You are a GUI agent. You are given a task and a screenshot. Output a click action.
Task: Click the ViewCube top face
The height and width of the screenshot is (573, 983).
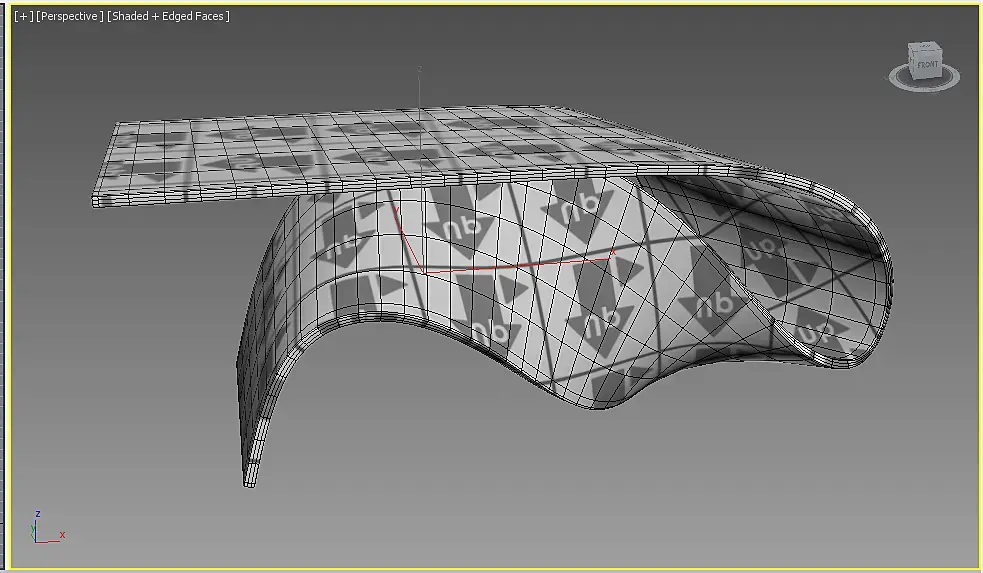pos(925,48)
